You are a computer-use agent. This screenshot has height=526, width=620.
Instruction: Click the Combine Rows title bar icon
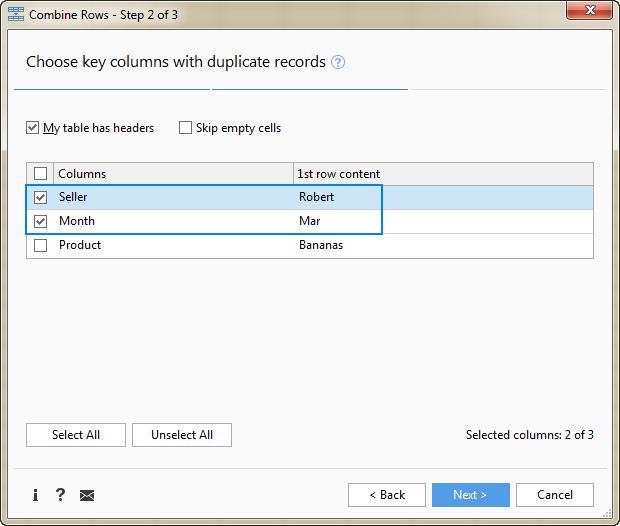tap(16, 14)
